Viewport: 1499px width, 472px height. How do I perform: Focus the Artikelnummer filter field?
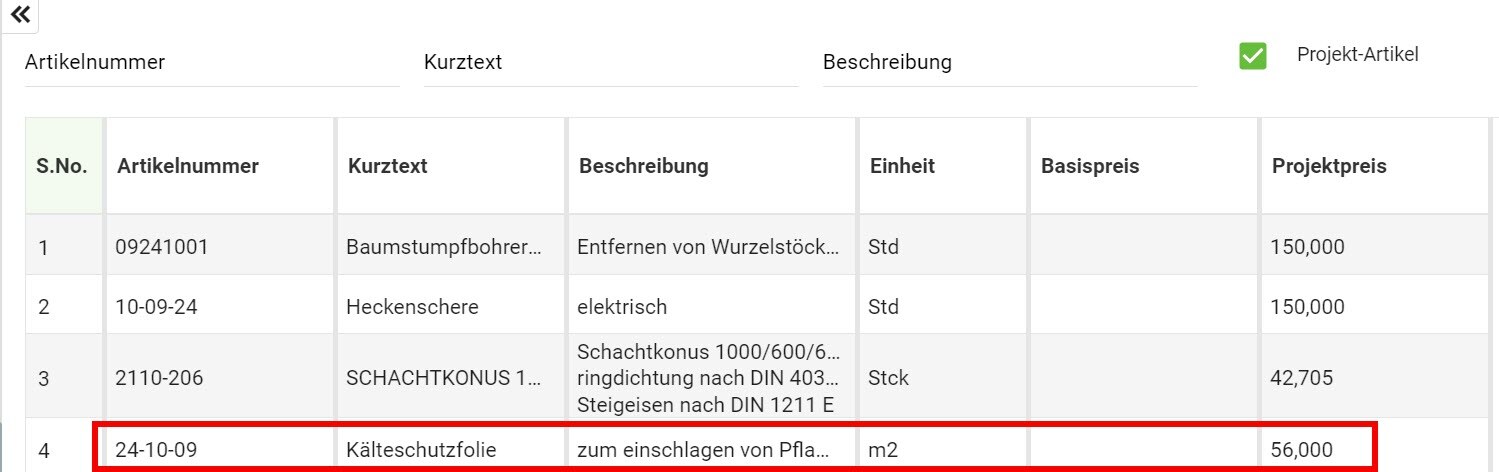[x=211, y=63]
